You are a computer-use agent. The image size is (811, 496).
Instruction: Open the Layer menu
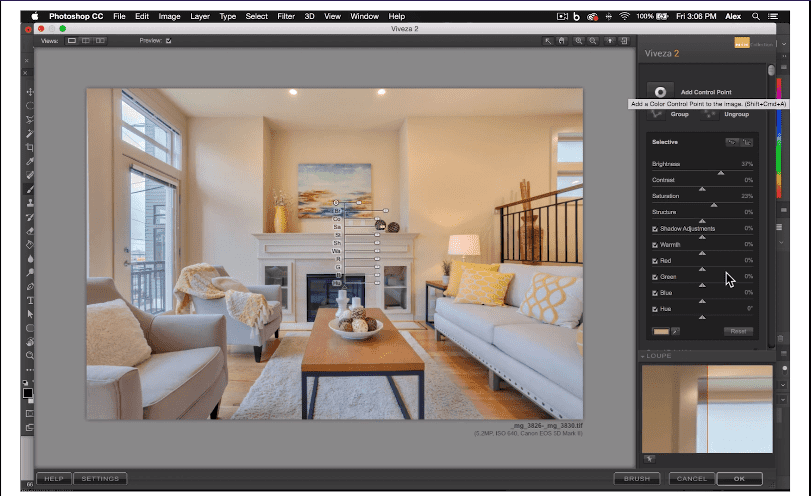pyautogui.click(x=199, y=17)
